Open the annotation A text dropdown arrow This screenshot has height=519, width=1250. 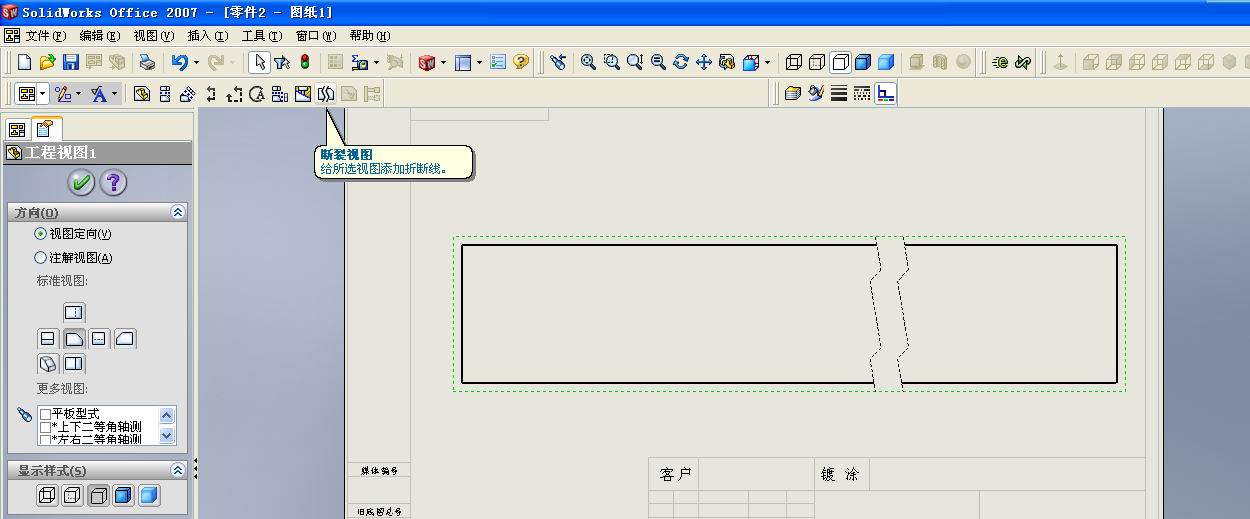(x=114, y=94)
